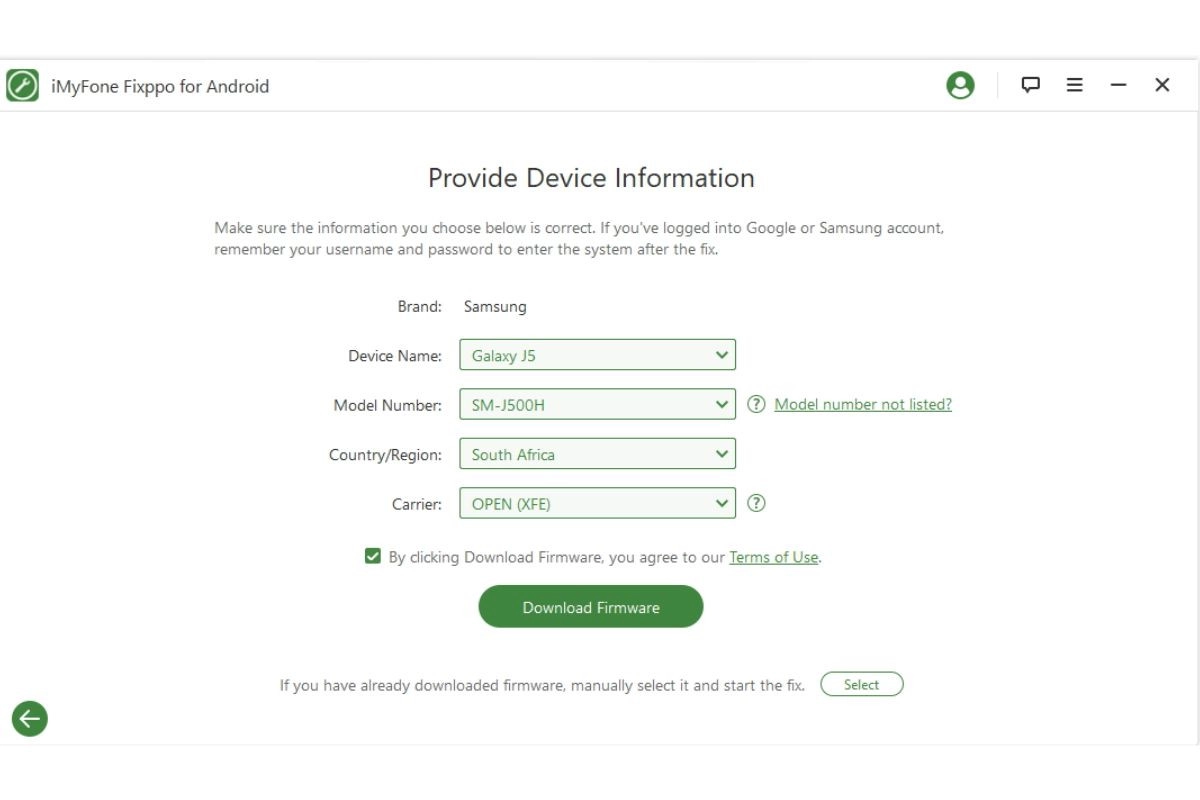The height and width of the screenshot is (800, 1200).
Task: Open the user account profile icon
Action: click(x=959, y=85)
